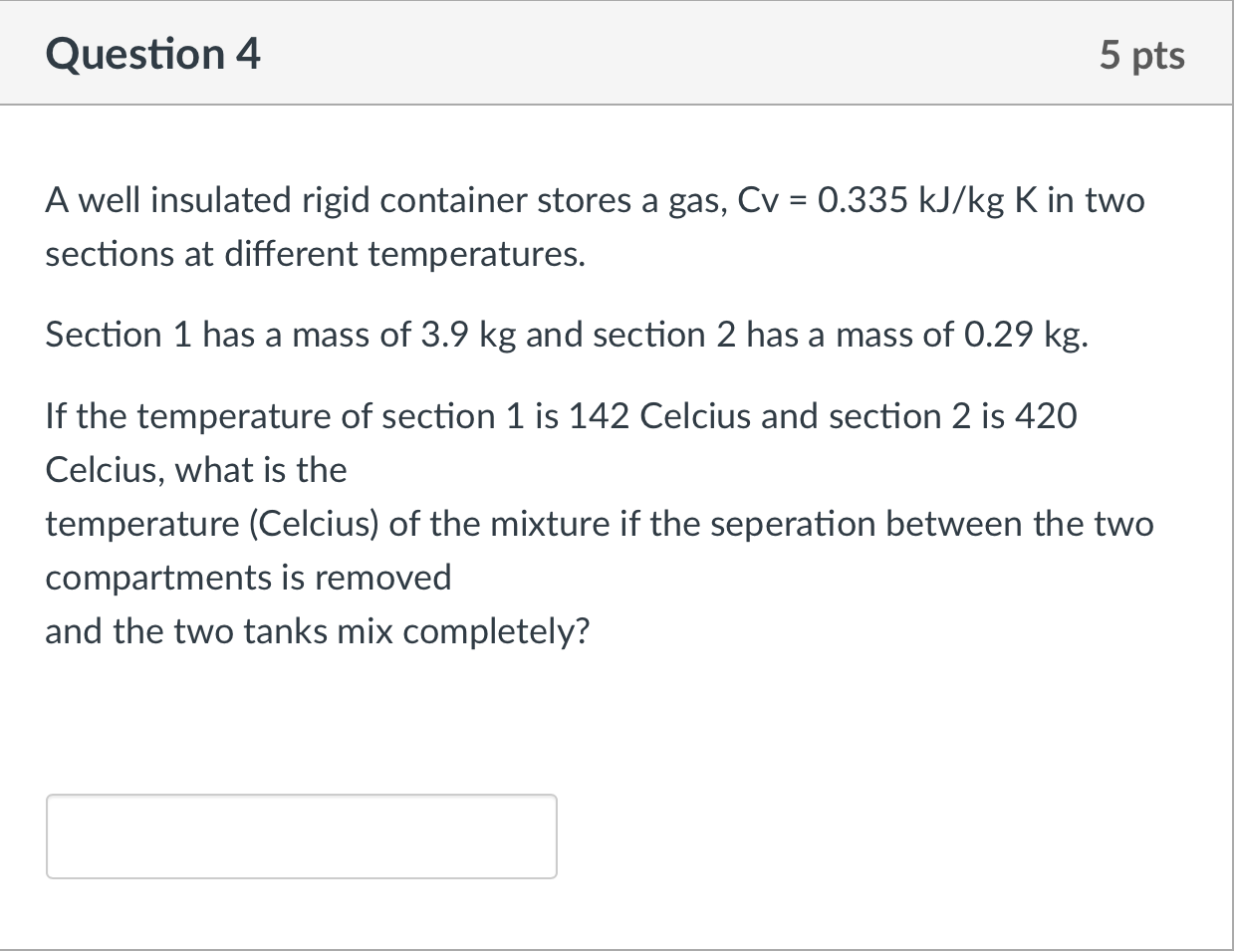Click the question title bar
This screenshot has width=1237, height=952.
(618, 54)
